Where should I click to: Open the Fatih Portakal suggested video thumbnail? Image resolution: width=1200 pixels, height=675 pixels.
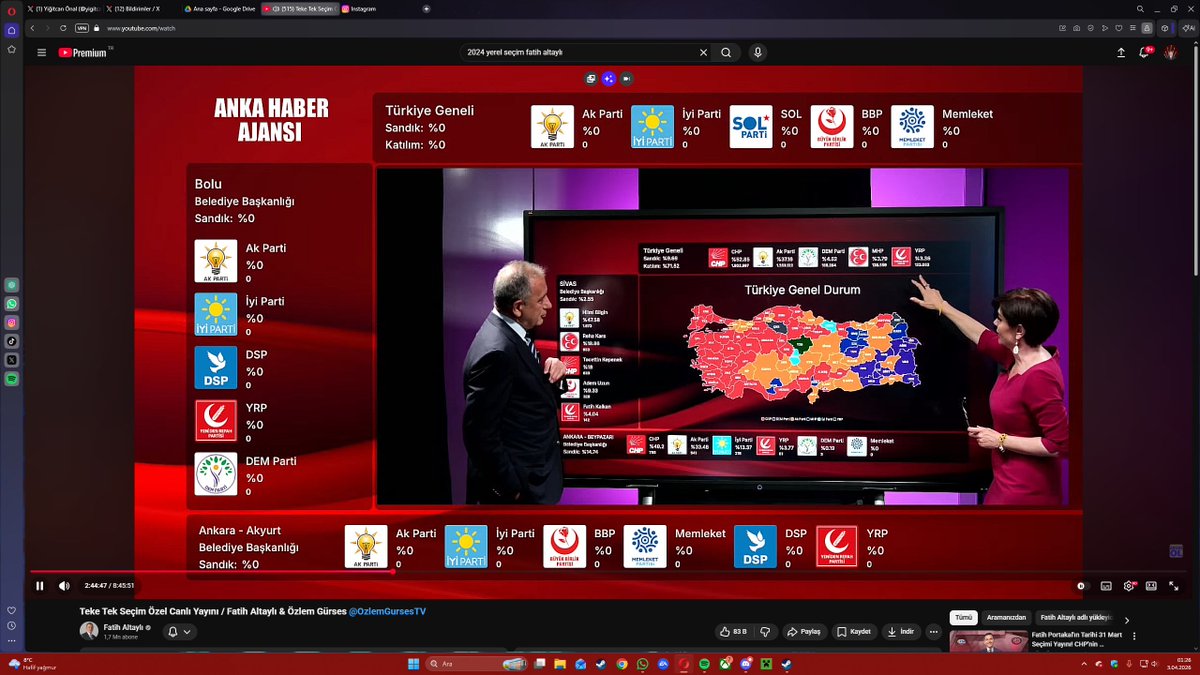click(987, 641)
